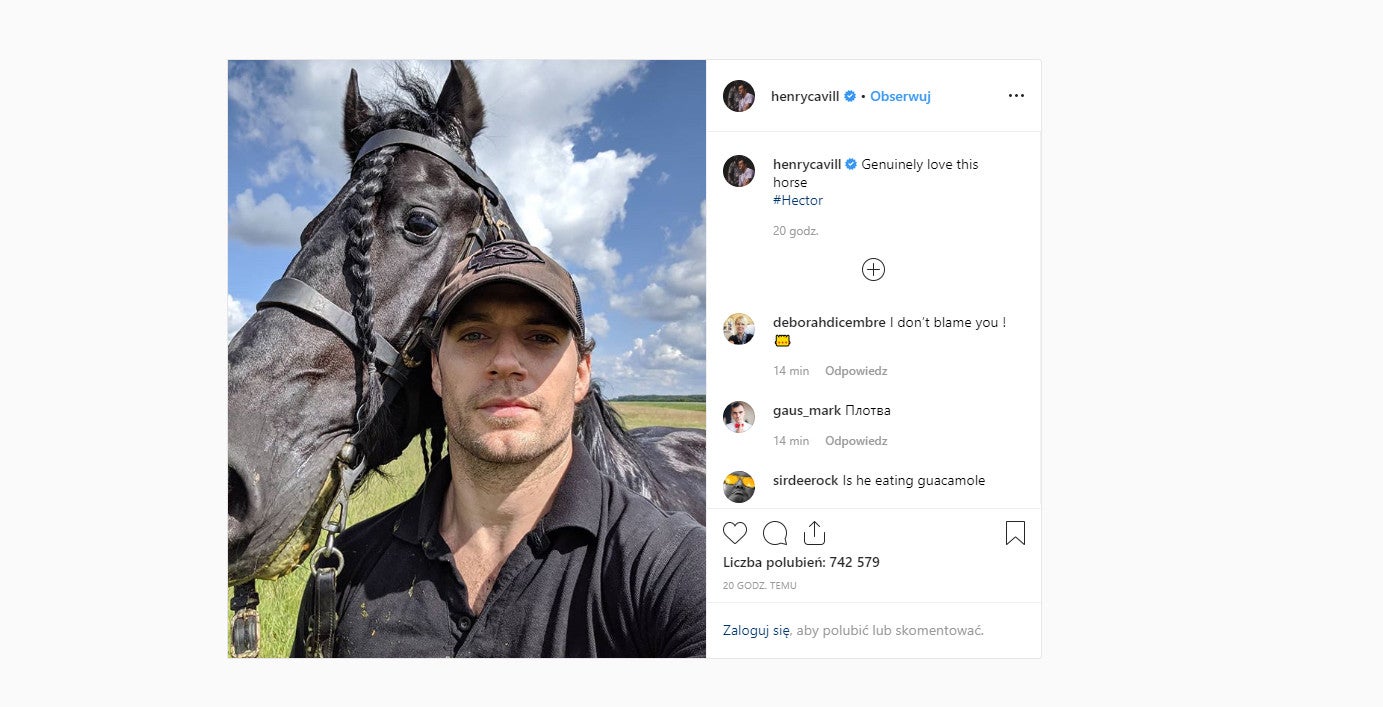
Task: Click the henrycavill username in header
Action: (x=806, y=96)
